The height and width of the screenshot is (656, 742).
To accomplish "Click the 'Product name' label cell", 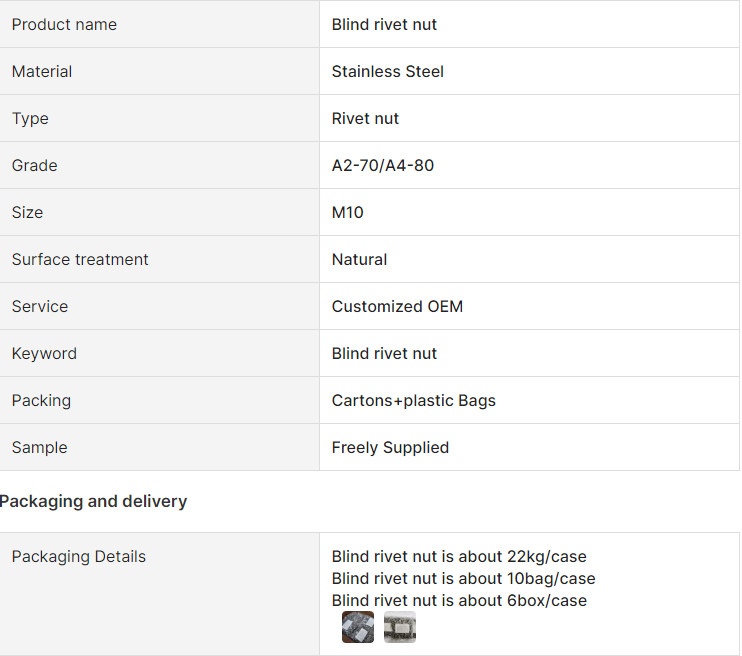I will click(x=64, y=24).
